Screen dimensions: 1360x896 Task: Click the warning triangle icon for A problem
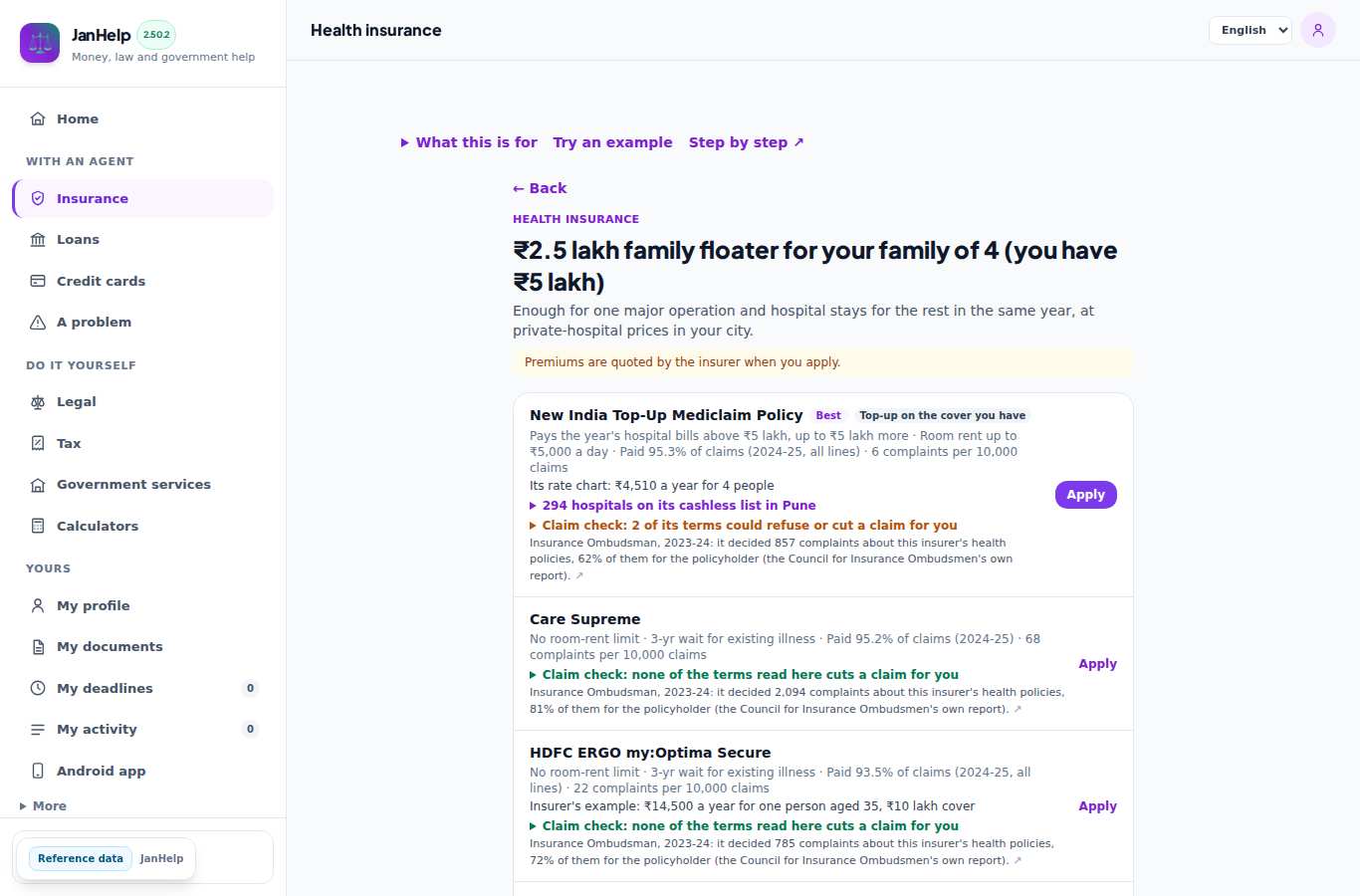click(x=38, y=322)
